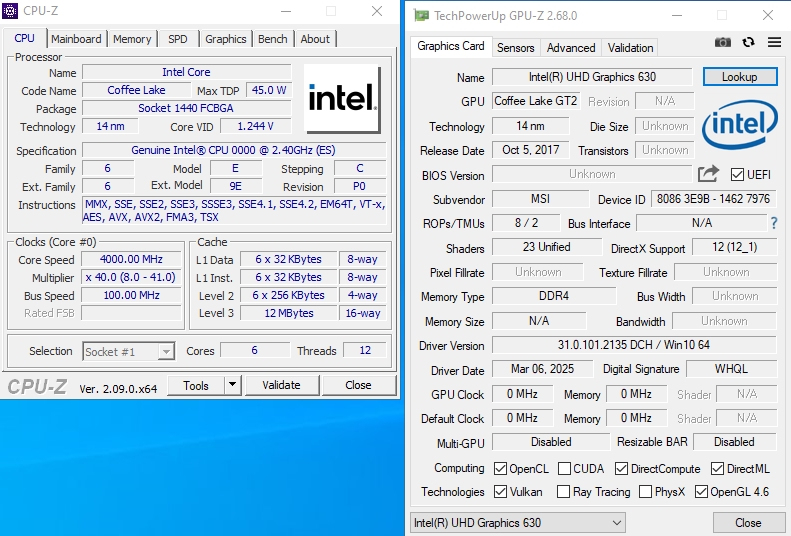The height and width of the screenshot is (536, 791).
Task: Switch to the Graphics tab in CPU-Z
Action: (x=225, y=39)
